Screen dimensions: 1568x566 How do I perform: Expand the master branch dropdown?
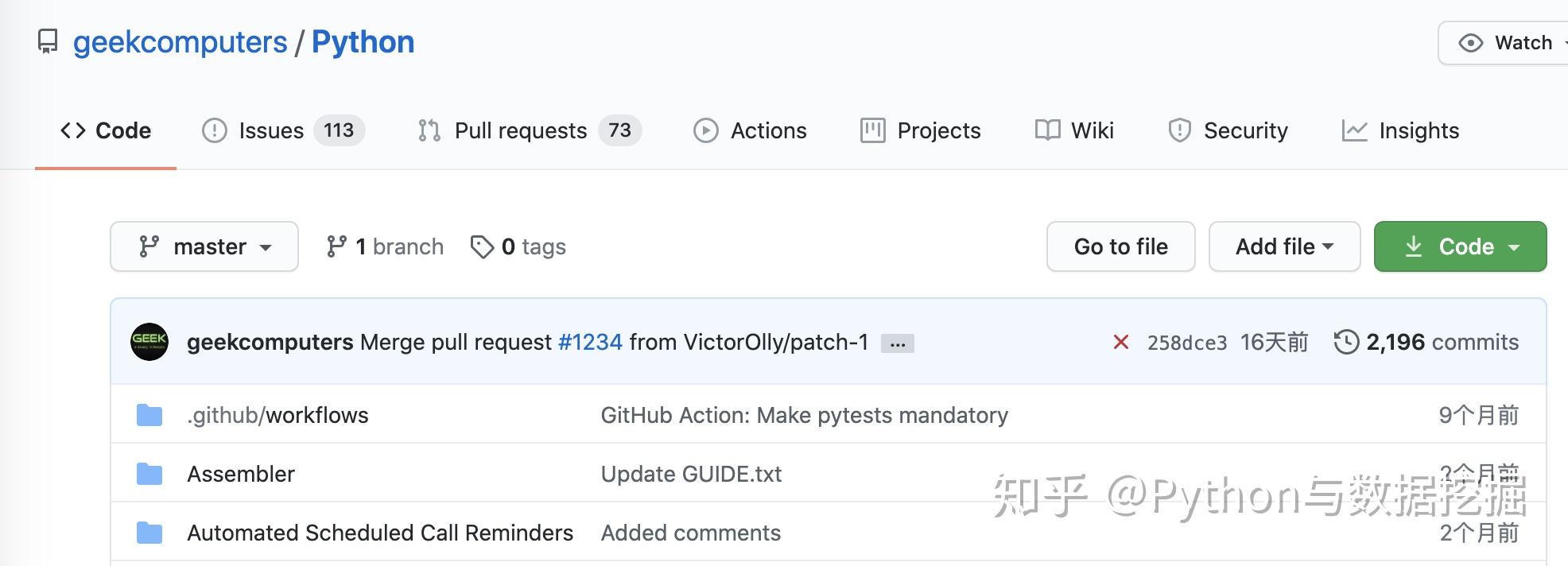(204, 246)
